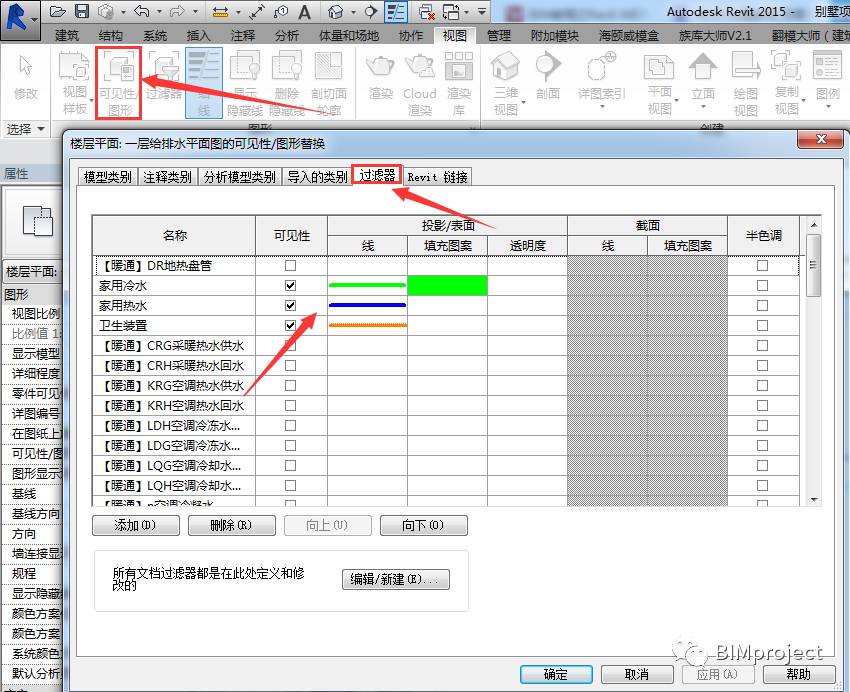Screen dimensions: 850x692
Task: Switch to the 导入的类别 tab
Action: 317,177
